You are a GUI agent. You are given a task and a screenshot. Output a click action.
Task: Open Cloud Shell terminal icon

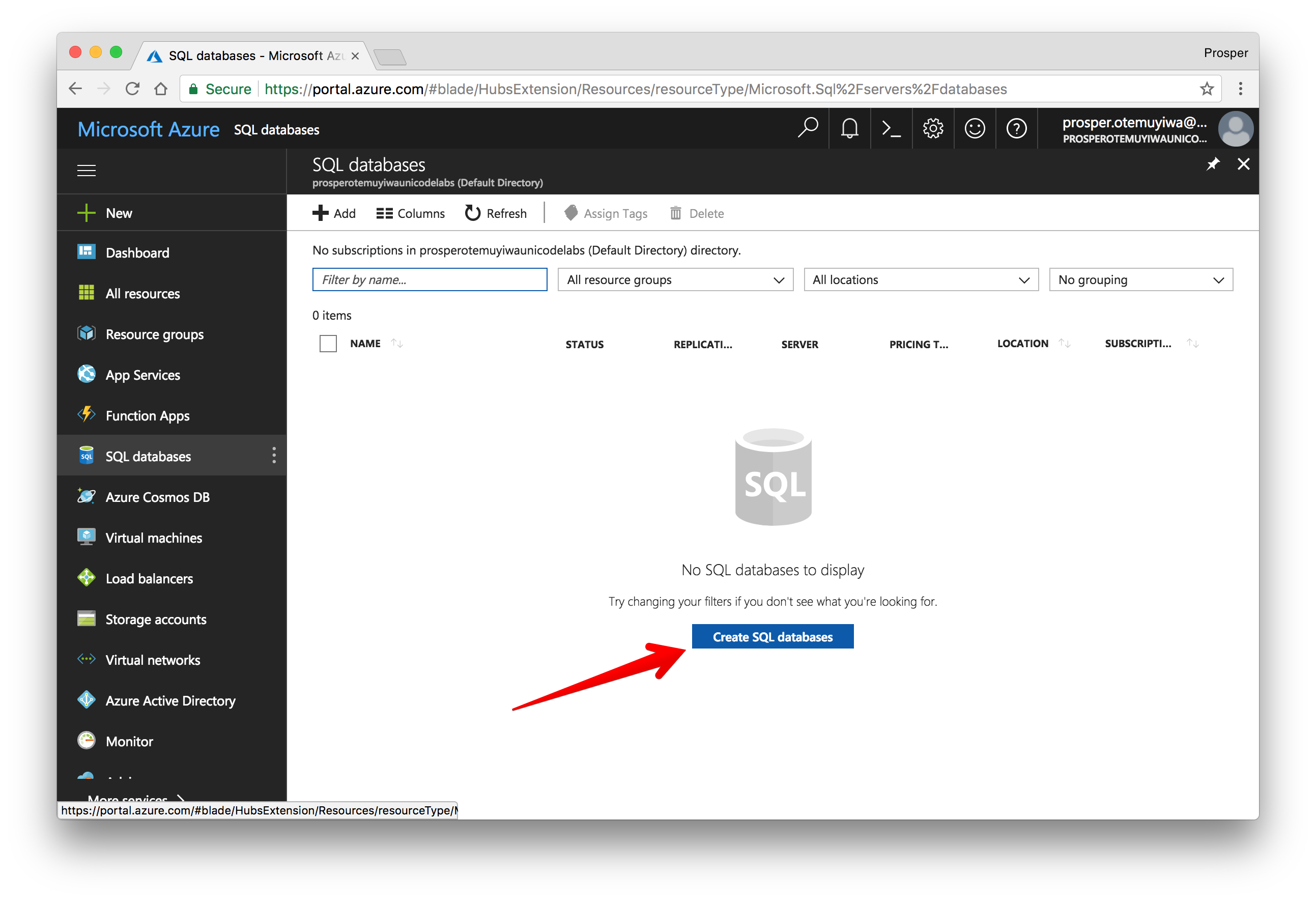pyautogui.click(x=891, y=129)
